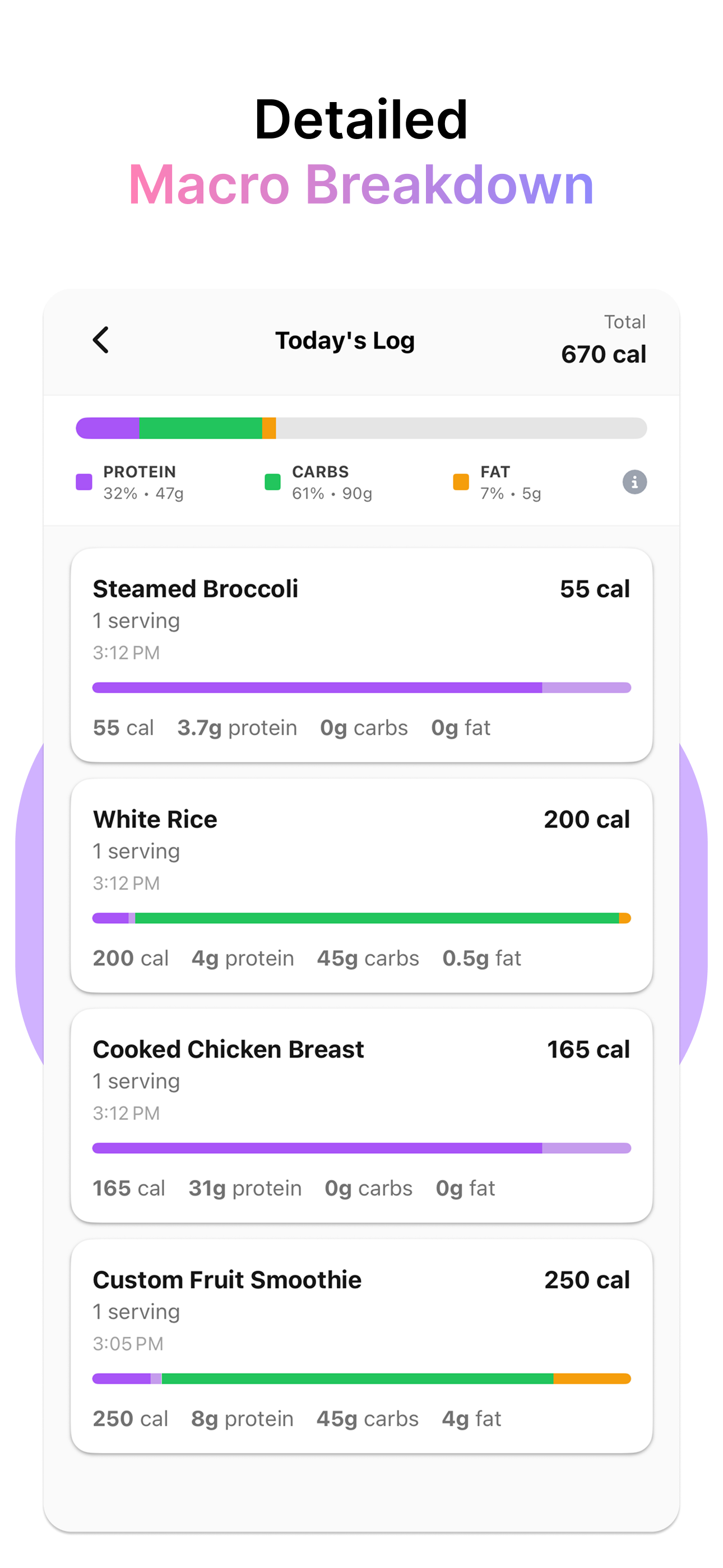Viewport: 723px width, 1568px height.
Task: Click the Steamed Broccoli macro bar
Action: [x=361, y=688]
